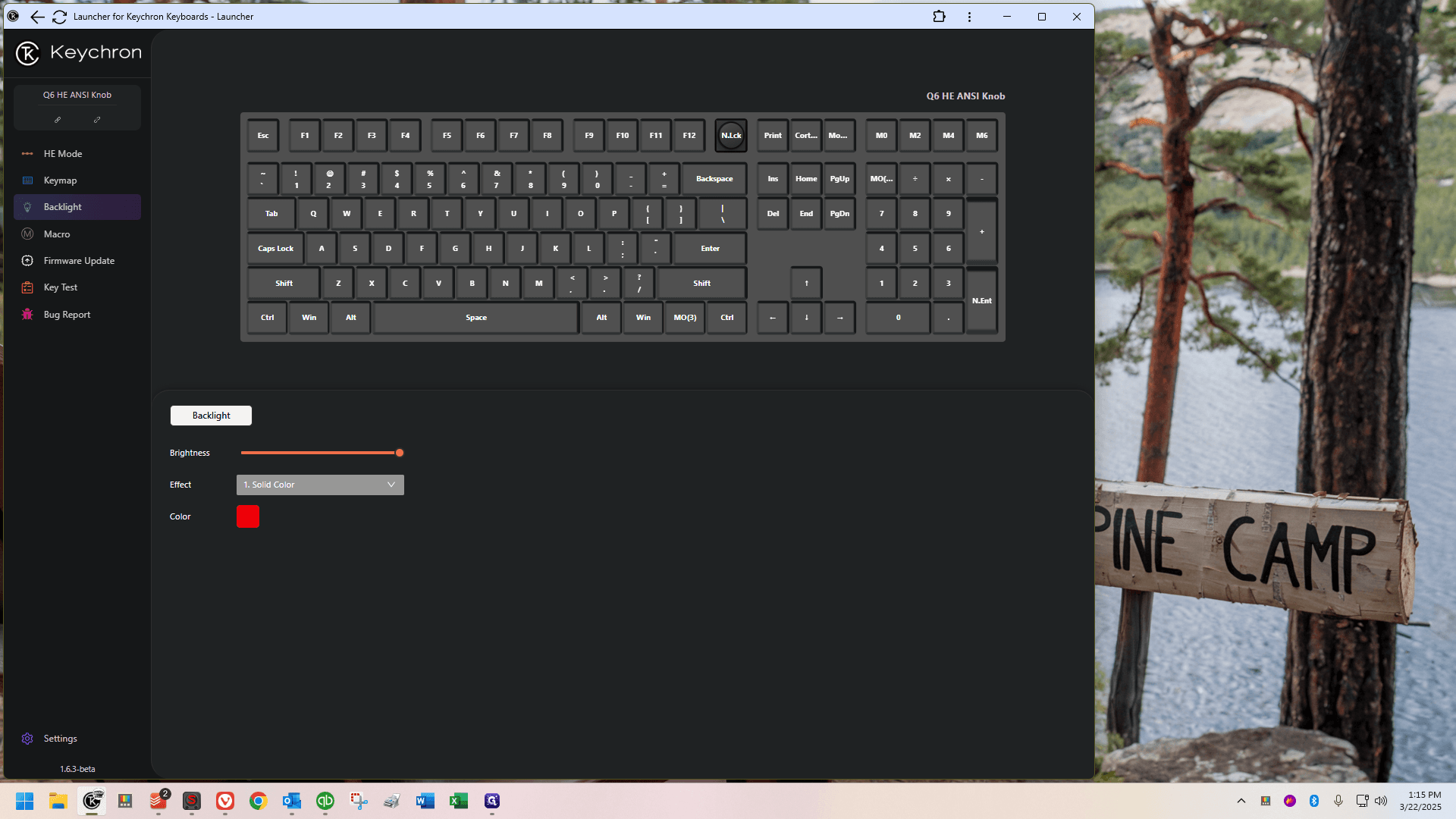Click the M0 macro key
The image size is (1456, 819).
point(881,136)
